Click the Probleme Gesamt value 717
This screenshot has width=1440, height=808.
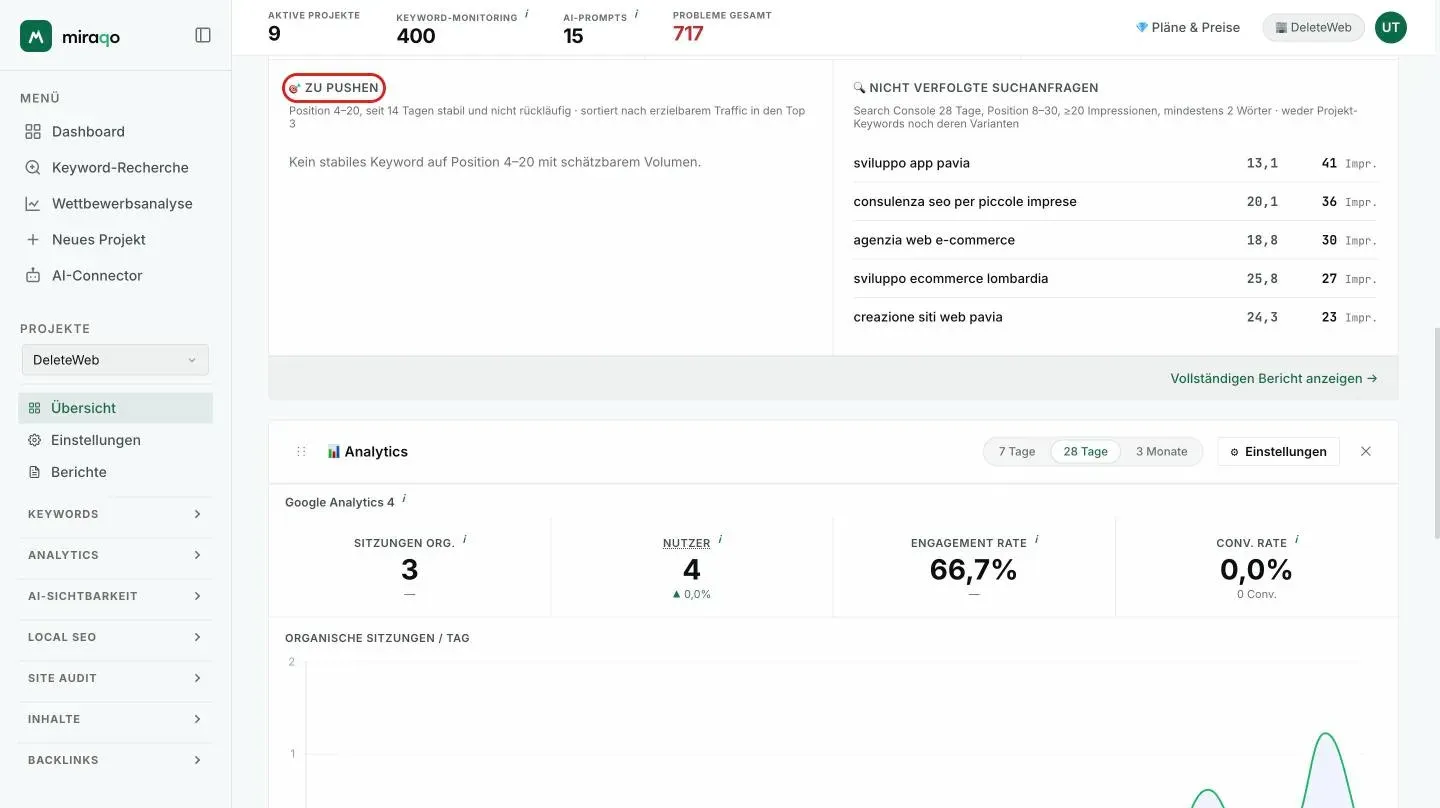click(x=688, y=34)
